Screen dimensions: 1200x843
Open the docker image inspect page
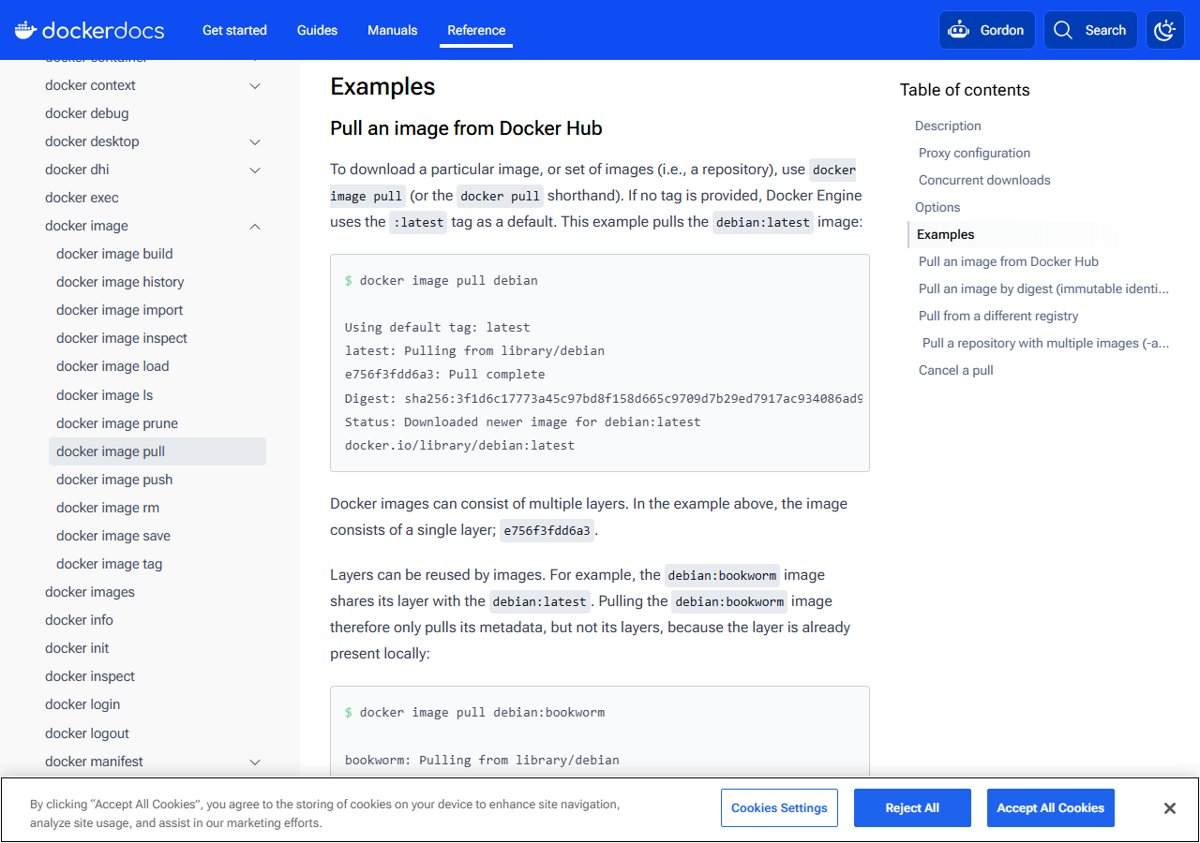pos(122,338)
